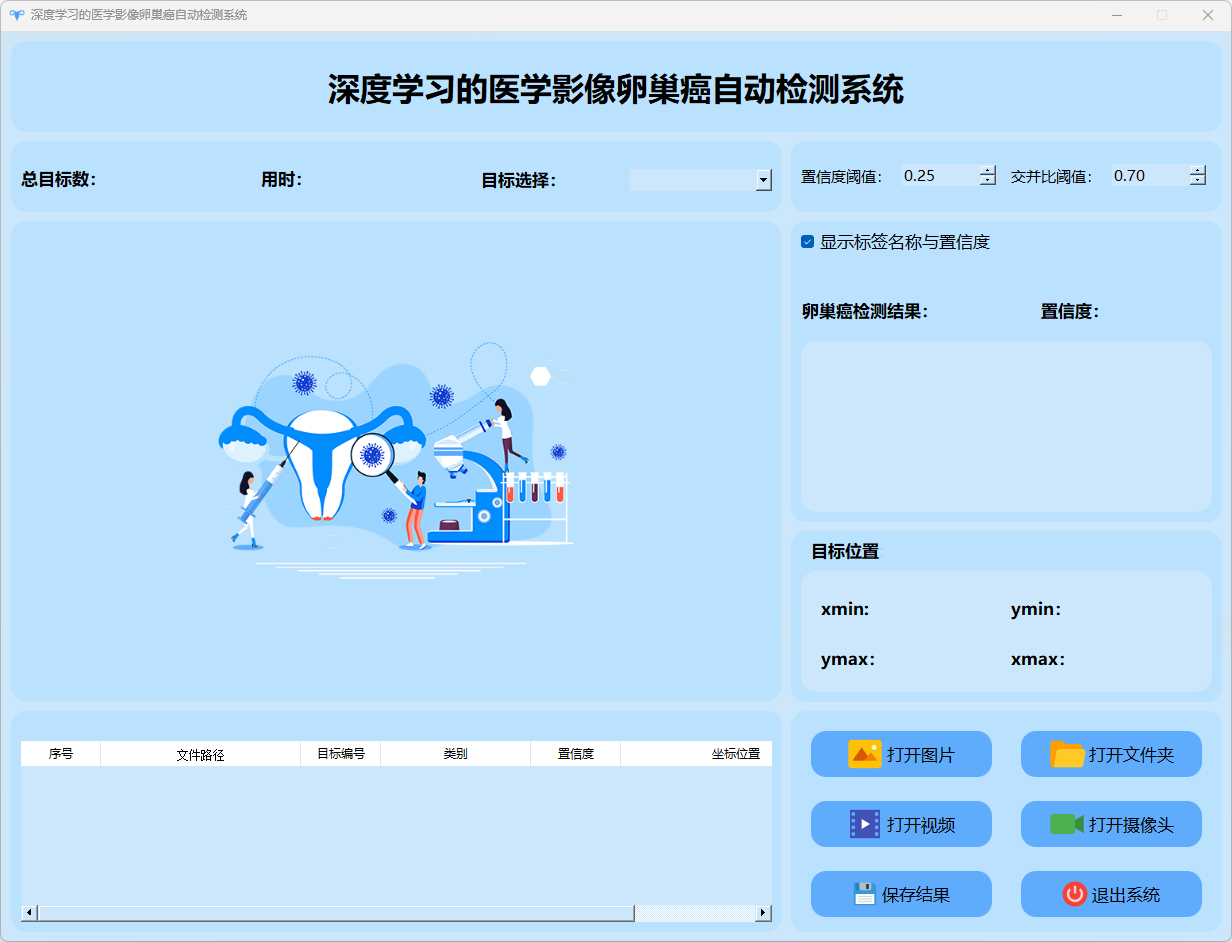The height and width of the screenshot is (942, 1232).
Task: Click the right arrow of table scrollbar
Action: [764, 913]
